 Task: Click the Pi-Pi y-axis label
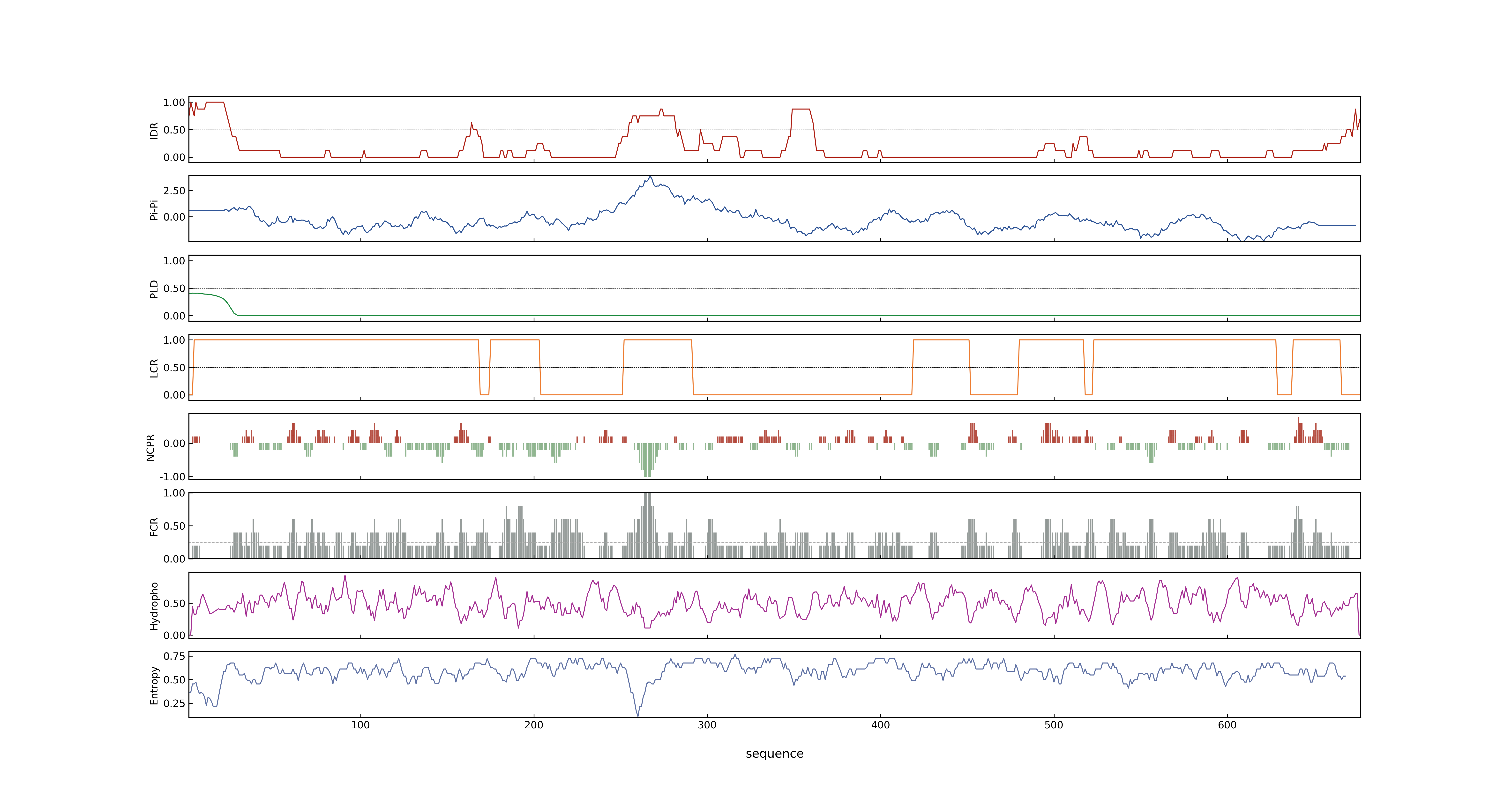point(154,209)
